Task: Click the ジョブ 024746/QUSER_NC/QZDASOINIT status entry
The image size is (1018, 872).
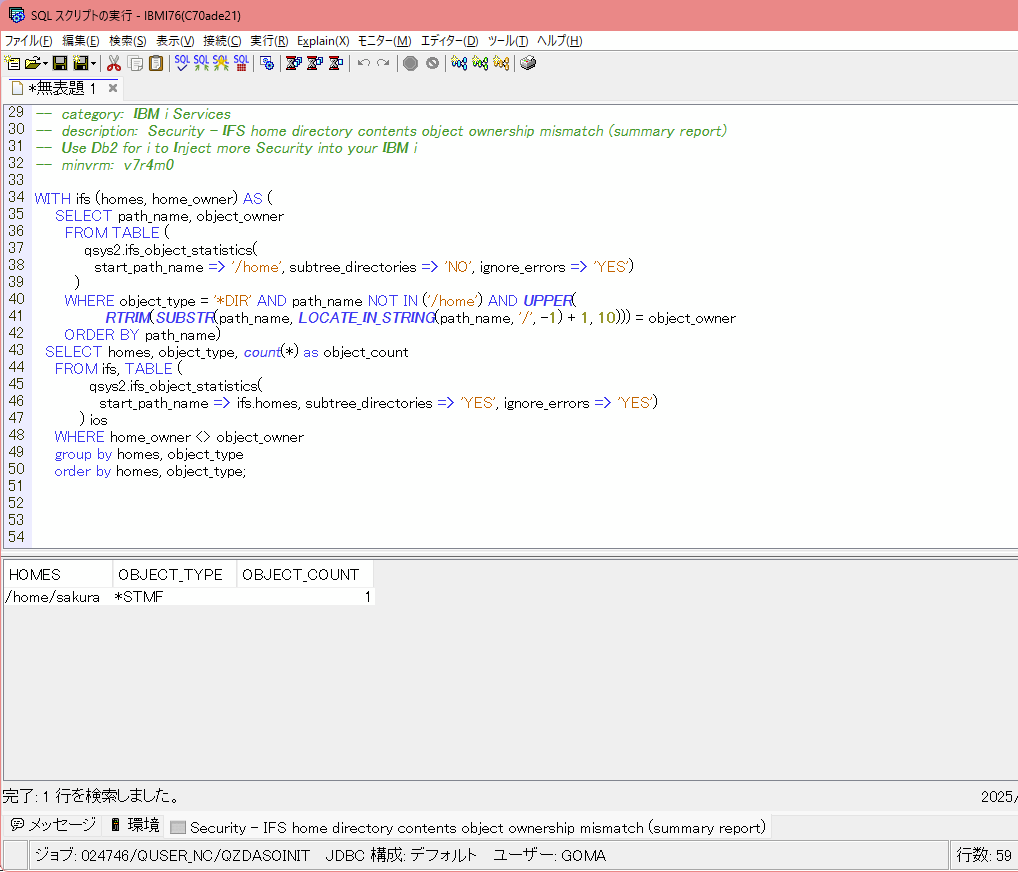Action: (172, 855)
